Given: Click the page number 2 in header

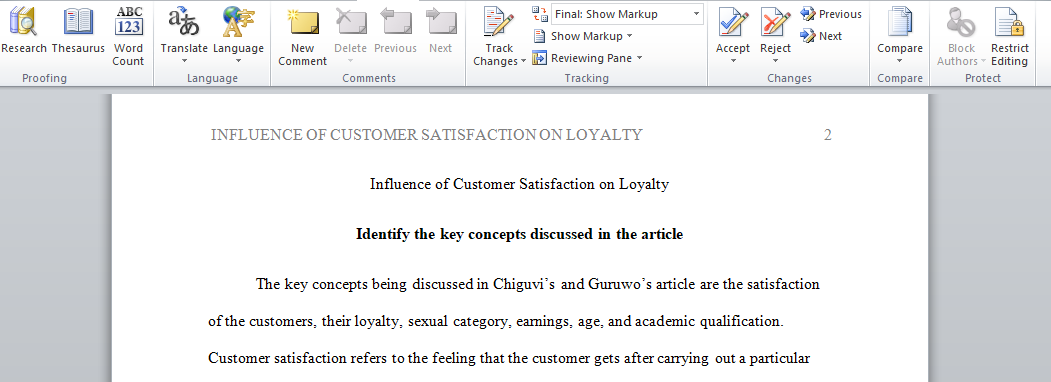Looking at the screenshot, I should 828,135.
